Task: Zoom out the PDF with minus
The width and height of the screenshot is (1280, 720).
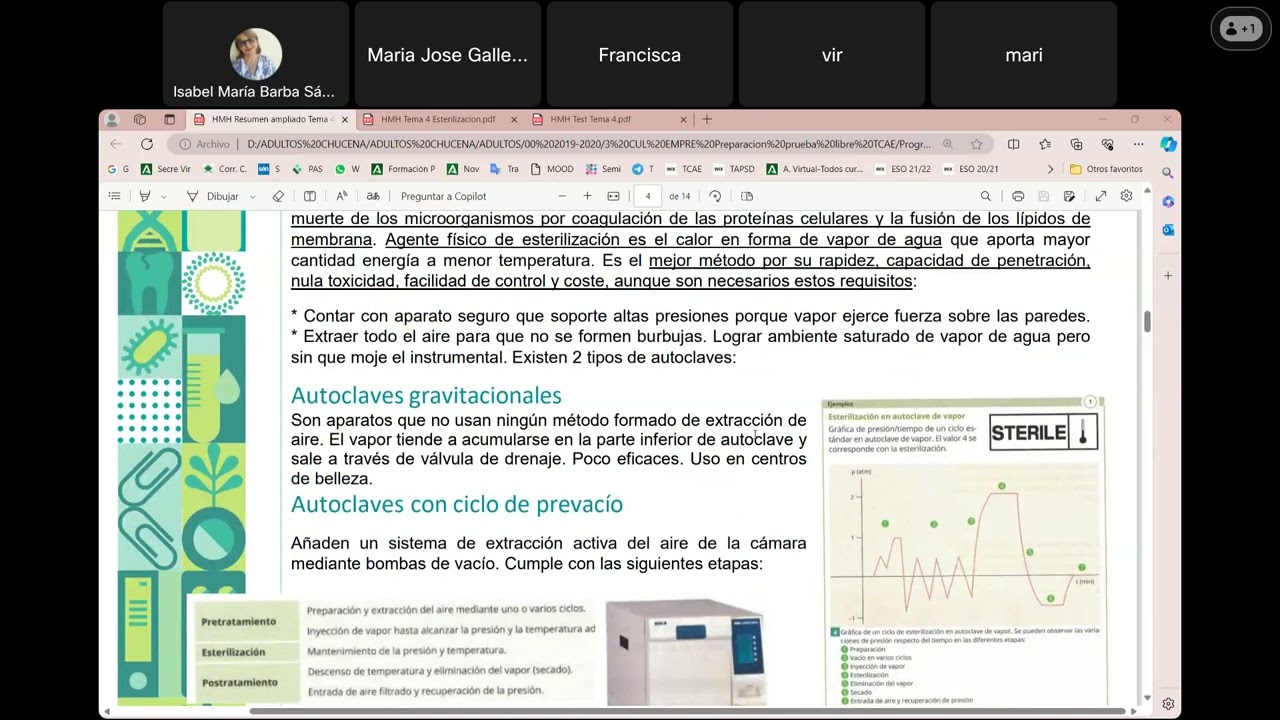Action: tap(562, 196)
